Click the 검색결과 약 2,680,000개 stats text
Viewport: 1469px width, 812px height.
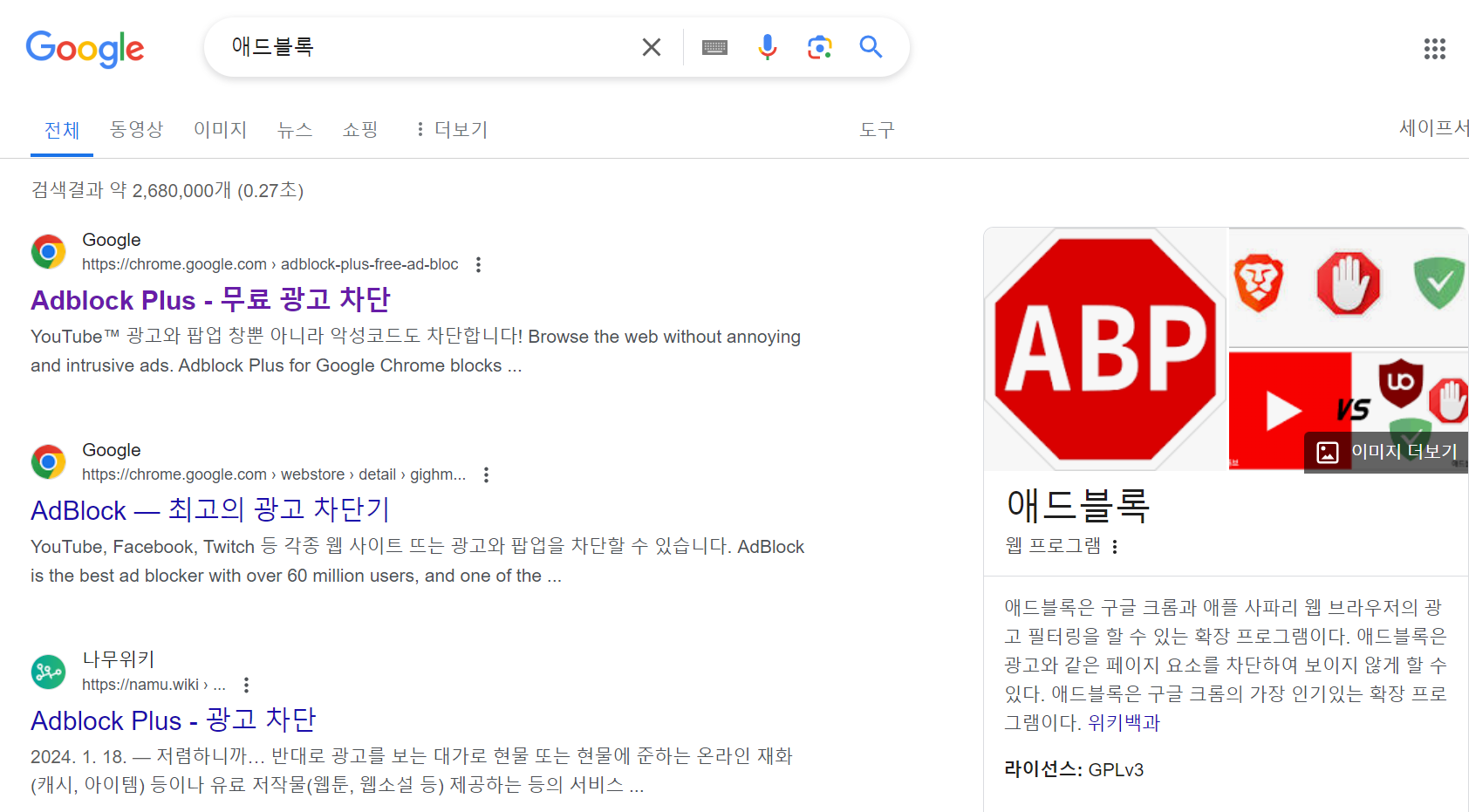pos(167,190)
